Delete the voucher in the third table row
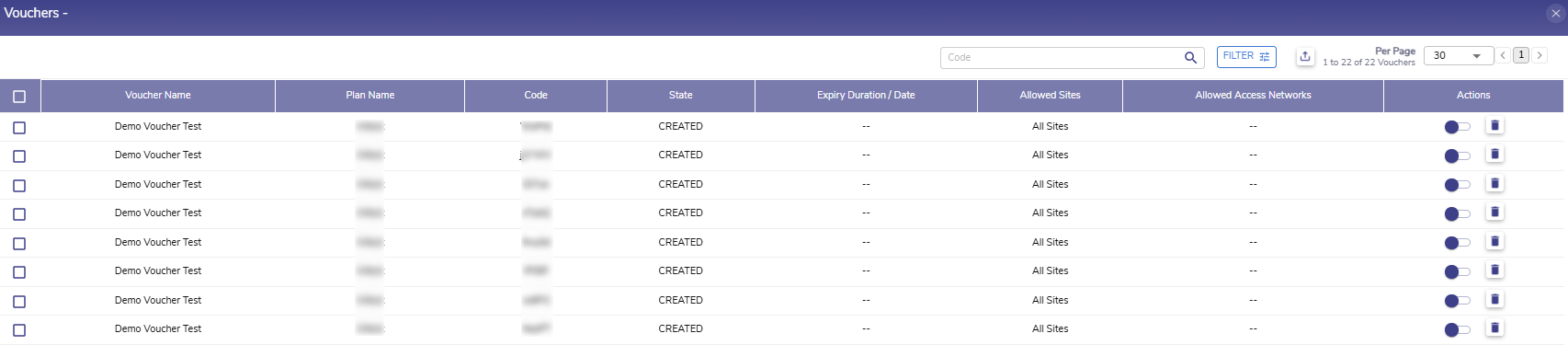This screenshot has width=1568, height=345. tap(1494, 184)
